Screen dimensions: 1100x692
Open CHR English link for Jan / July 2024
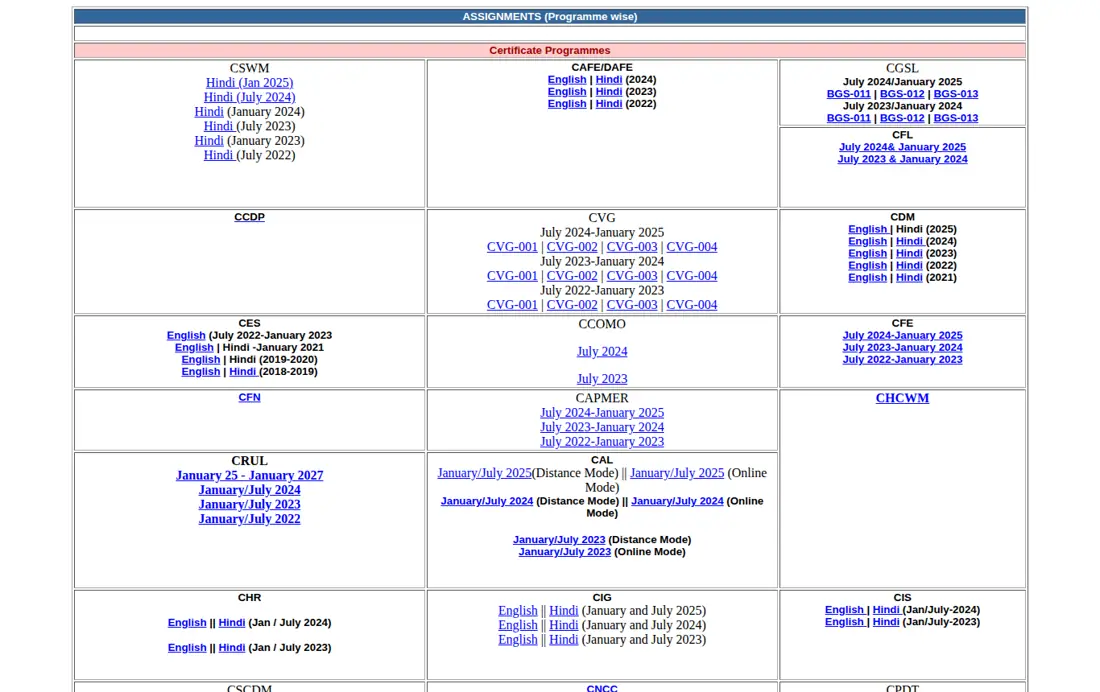click(x=187, y=623)
